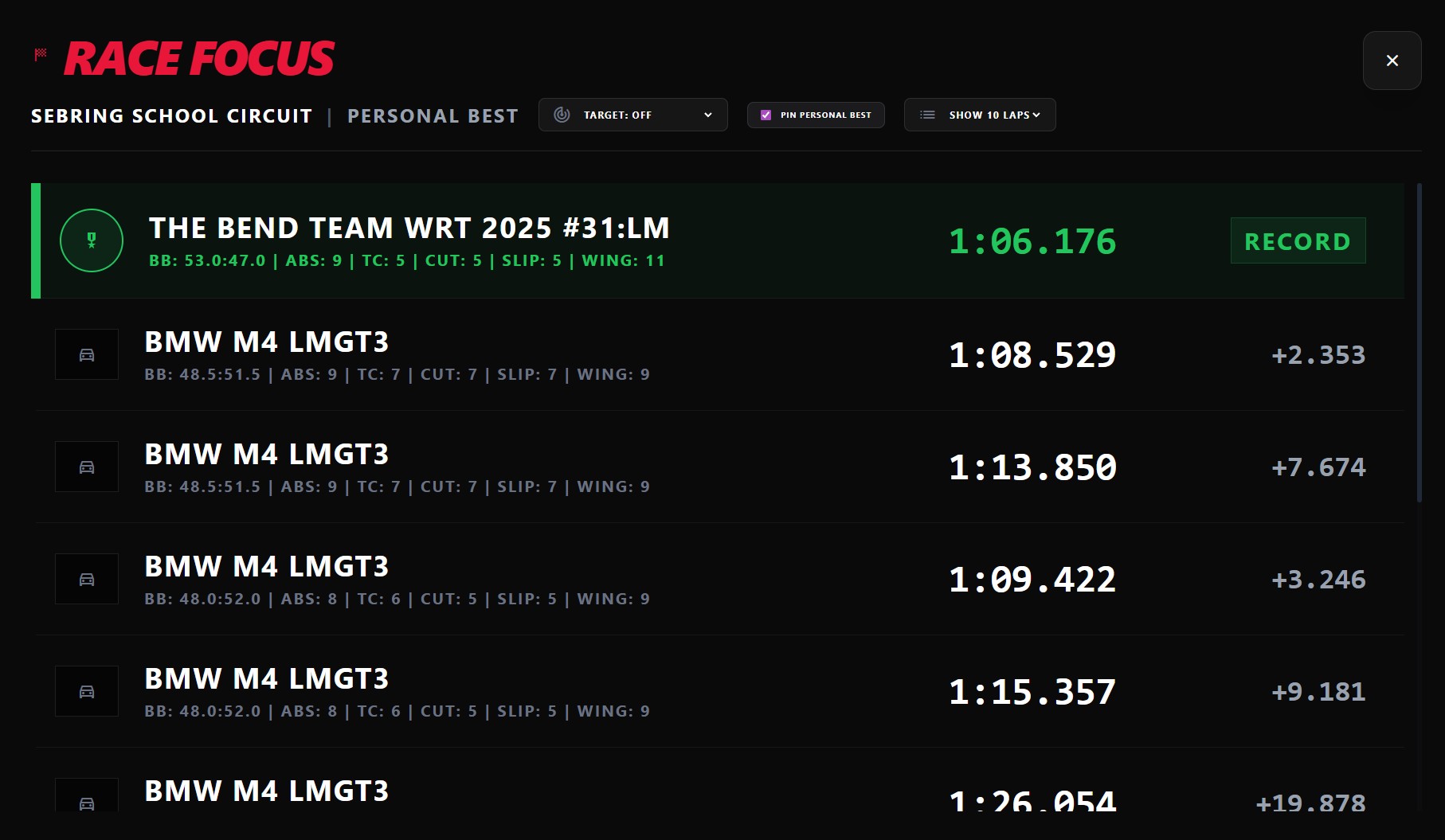
Task: Click the Target dropdown chevron arrow
Action: [707, 115]
